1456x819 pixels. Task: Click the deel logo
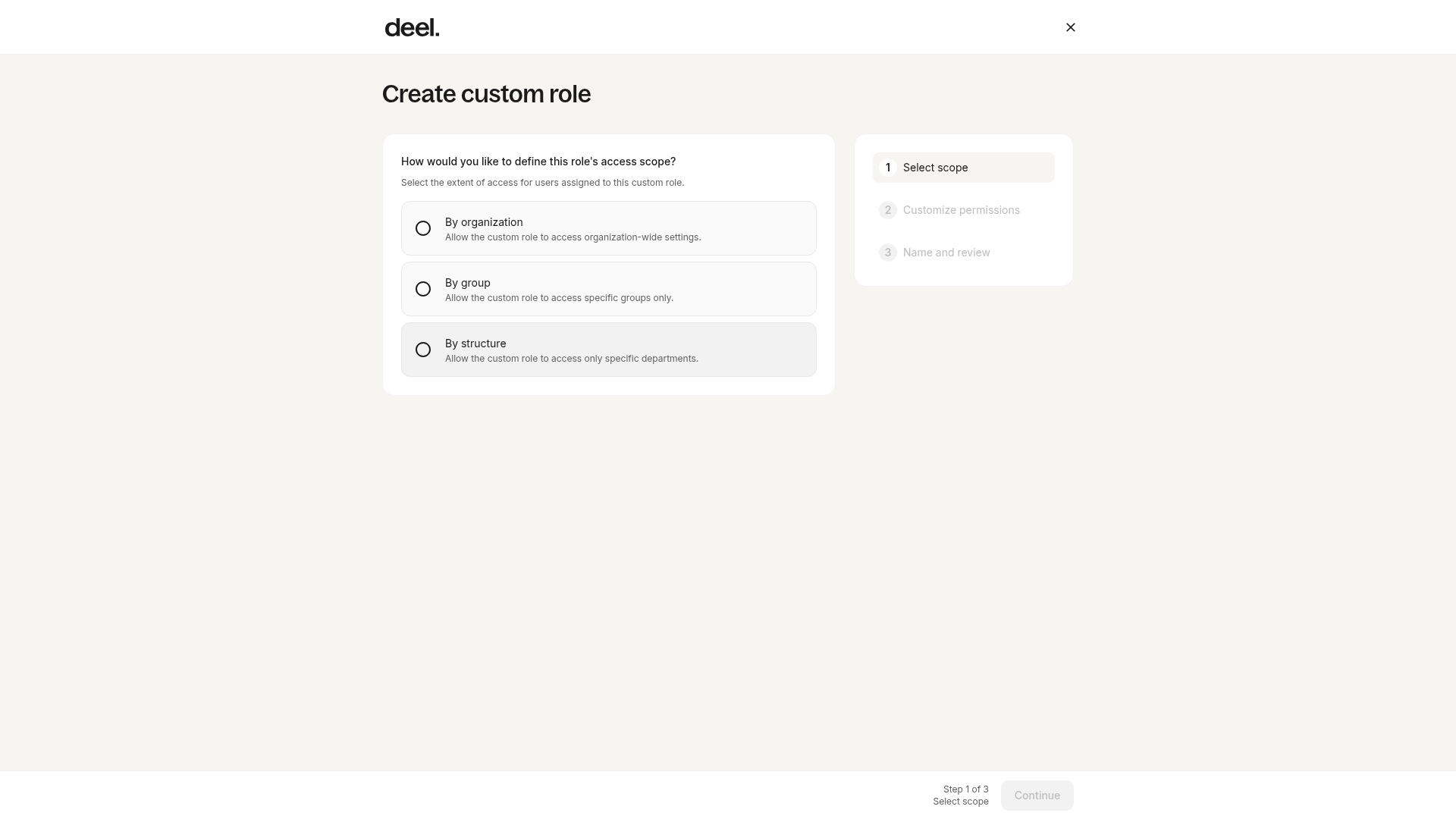pyautogui.click(x=412, y=27)
